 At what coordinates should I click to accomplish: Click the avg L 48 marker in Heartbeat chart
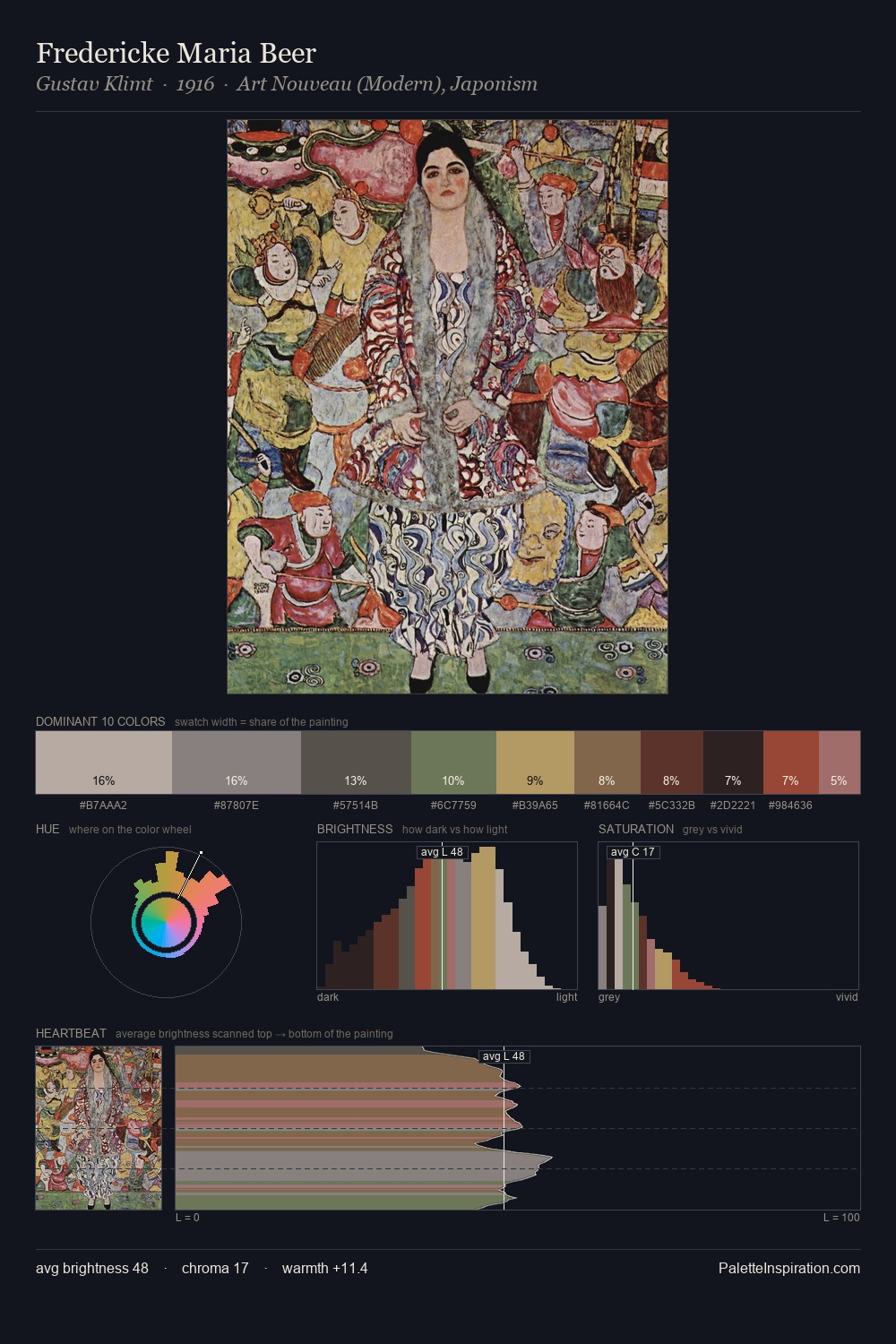(504, 1056)
